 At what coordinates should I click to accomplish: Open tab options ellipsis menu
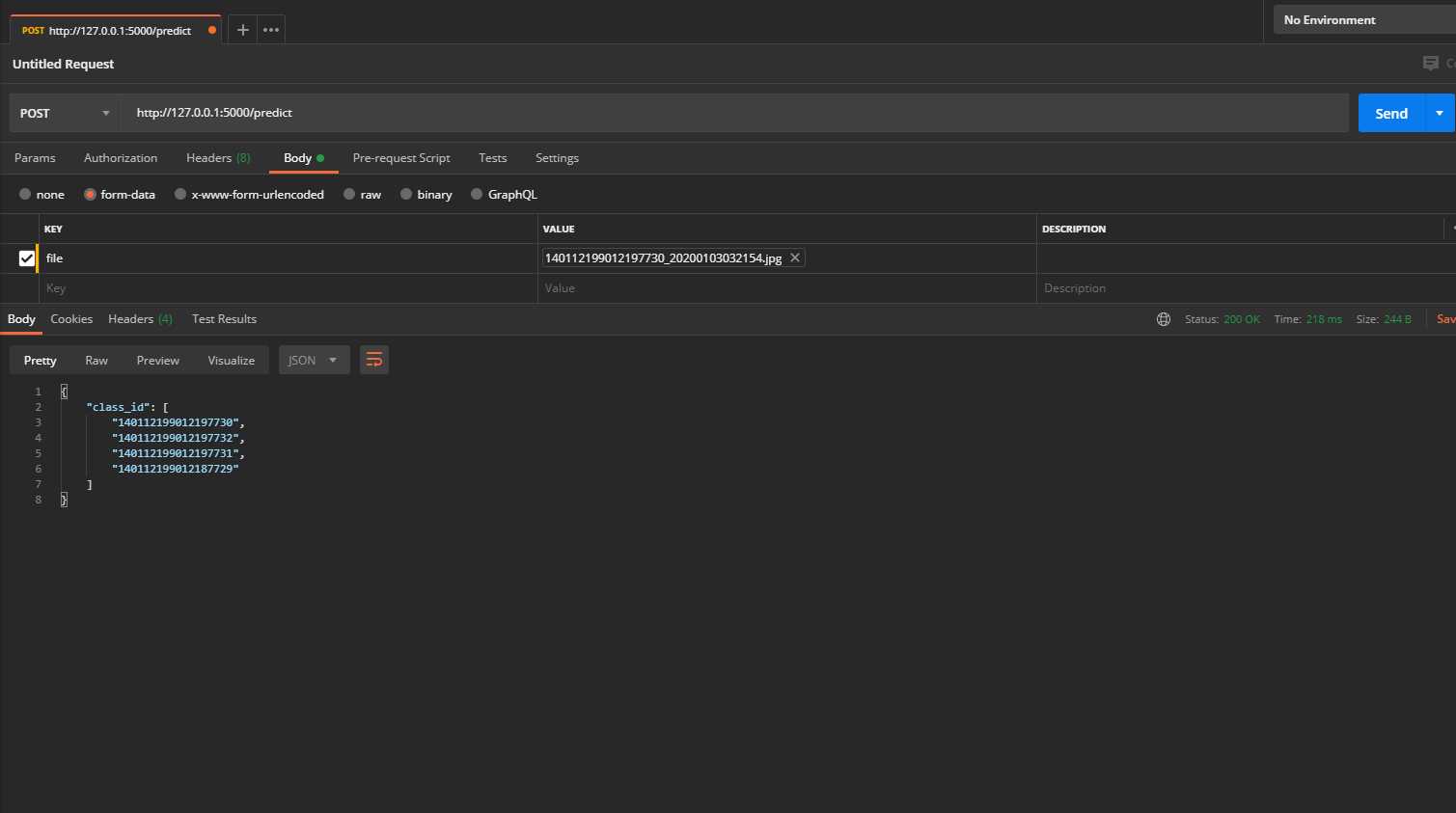(x=271, y=30)
